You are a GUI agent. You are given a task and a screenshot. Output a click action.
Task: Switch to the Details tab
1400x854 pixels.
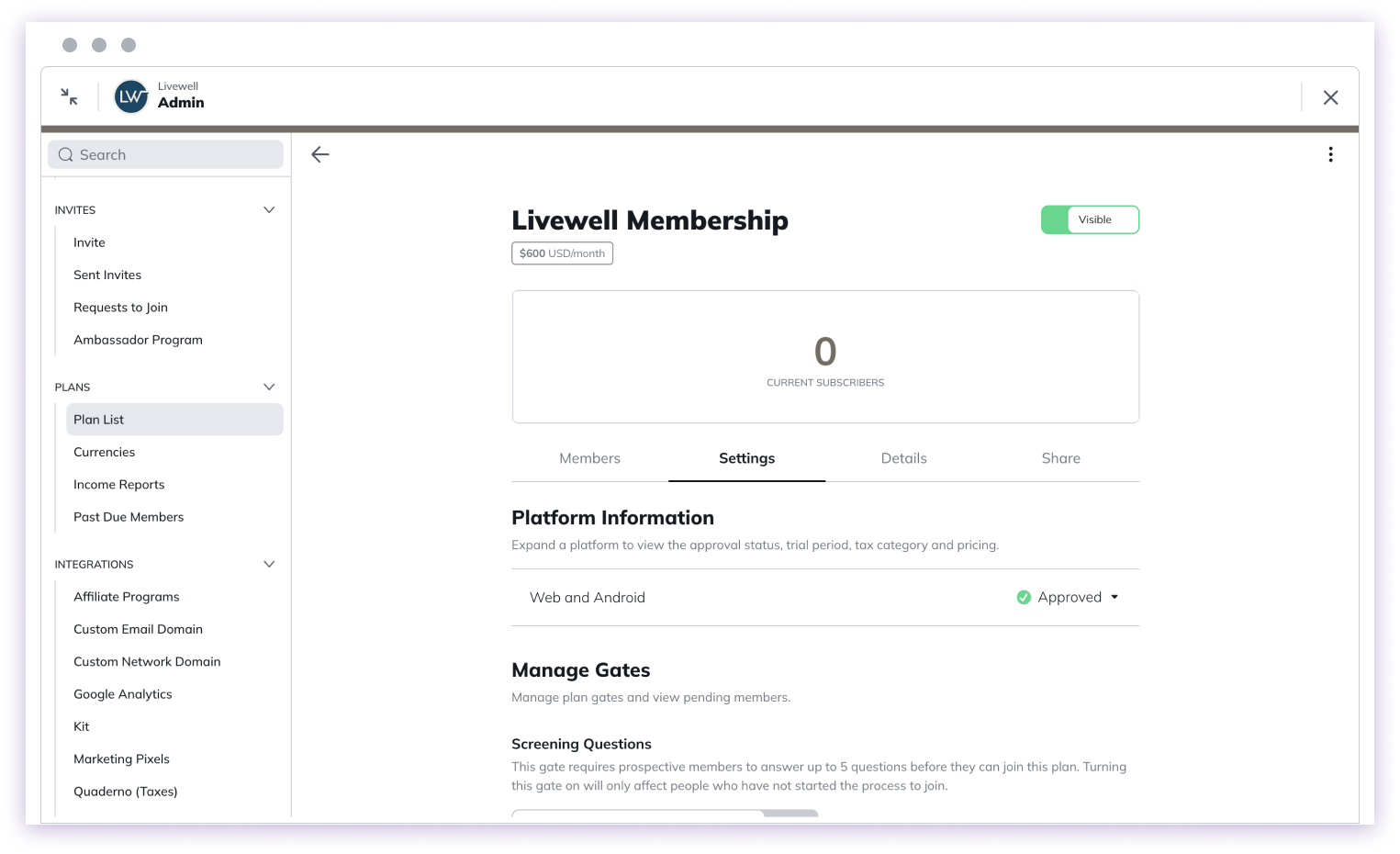pyautogui.click(x=903, y=457)
